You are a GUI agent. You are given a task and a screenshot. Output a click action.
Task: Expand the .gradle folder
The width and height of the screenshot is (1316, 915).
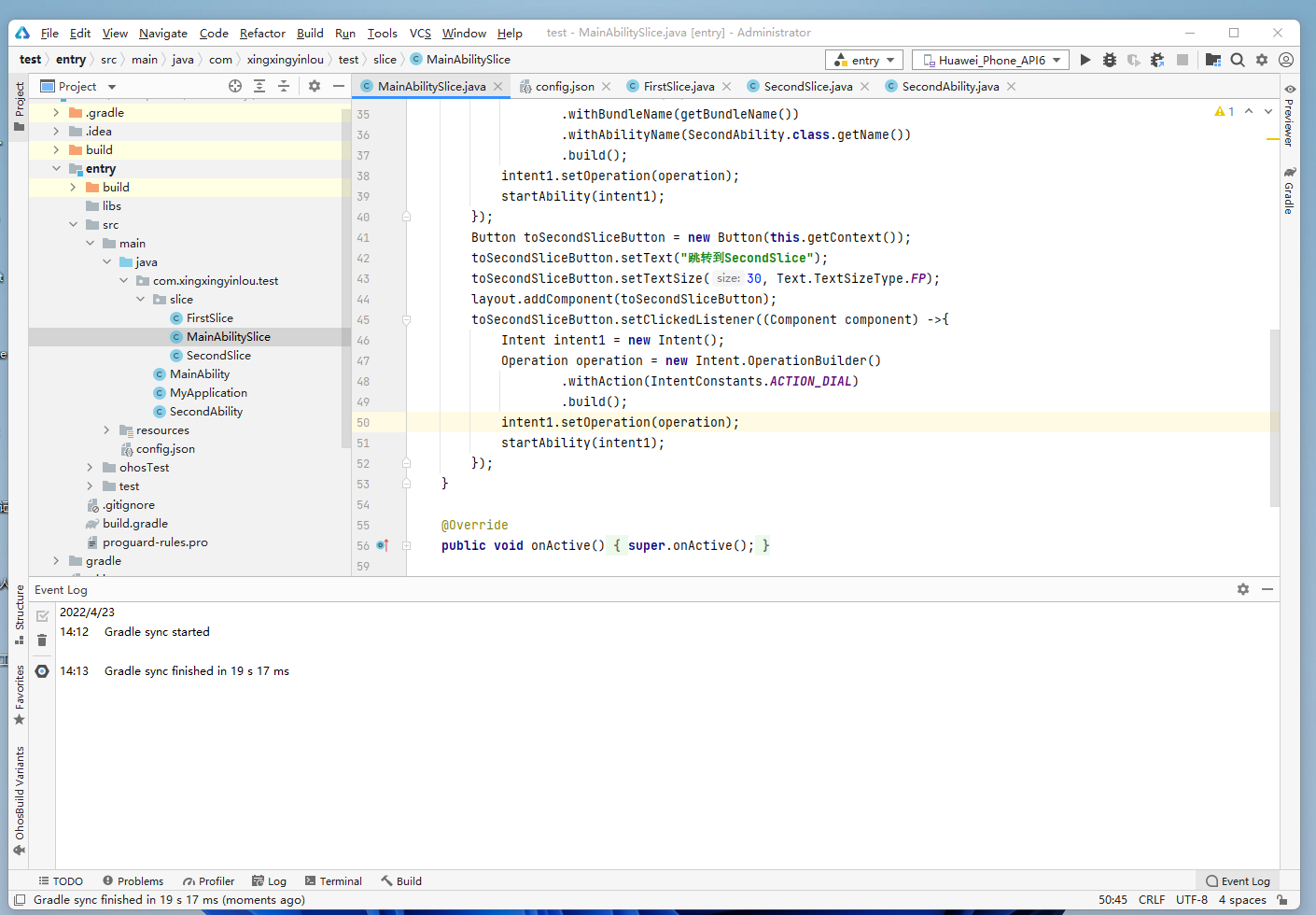tap(56, 113)
